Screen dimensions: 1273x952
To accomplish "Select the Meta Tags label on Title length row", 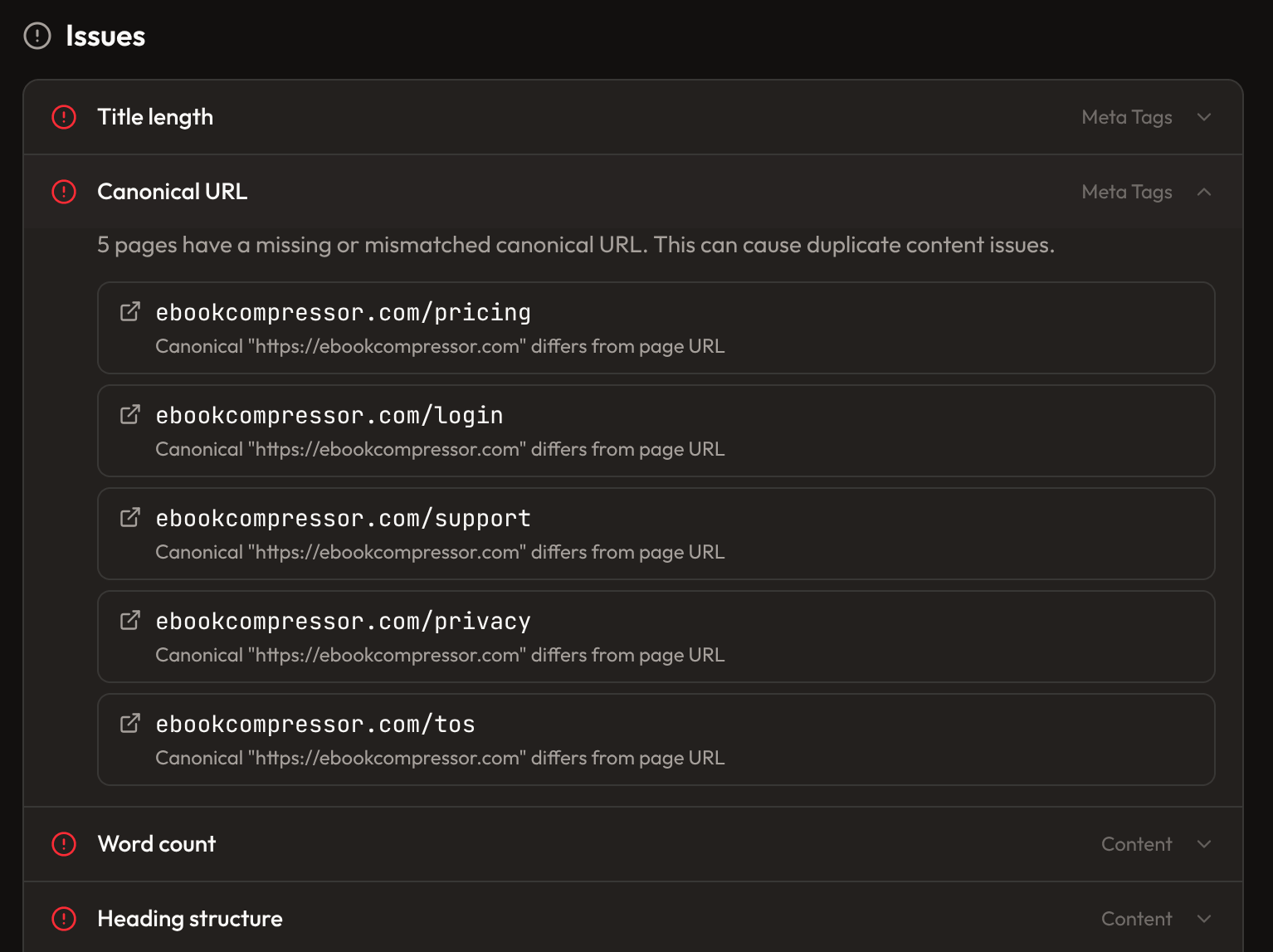I will coord(1126,117).
